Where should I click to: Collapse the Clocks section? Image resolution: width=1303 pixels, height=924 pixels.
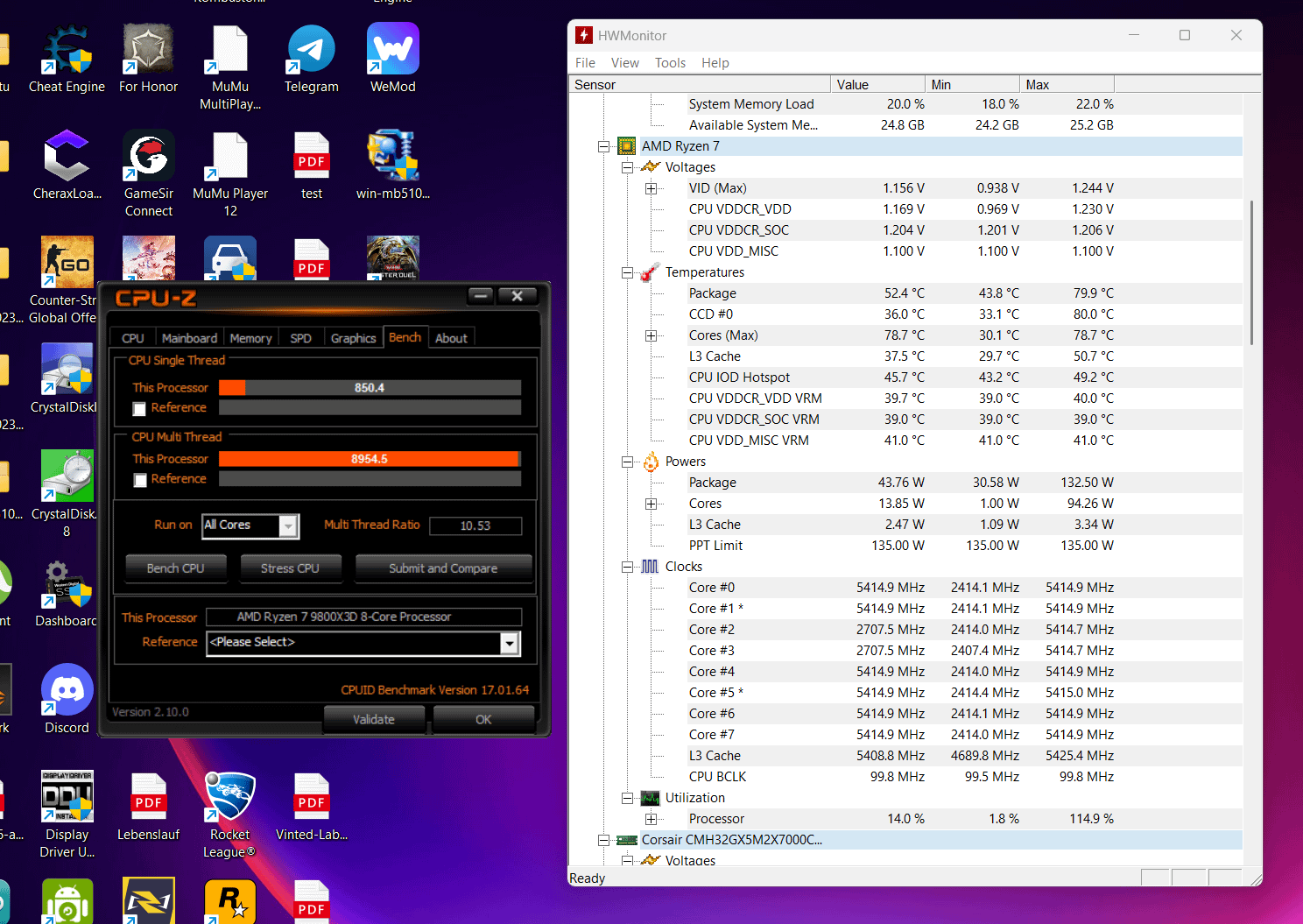627,567
